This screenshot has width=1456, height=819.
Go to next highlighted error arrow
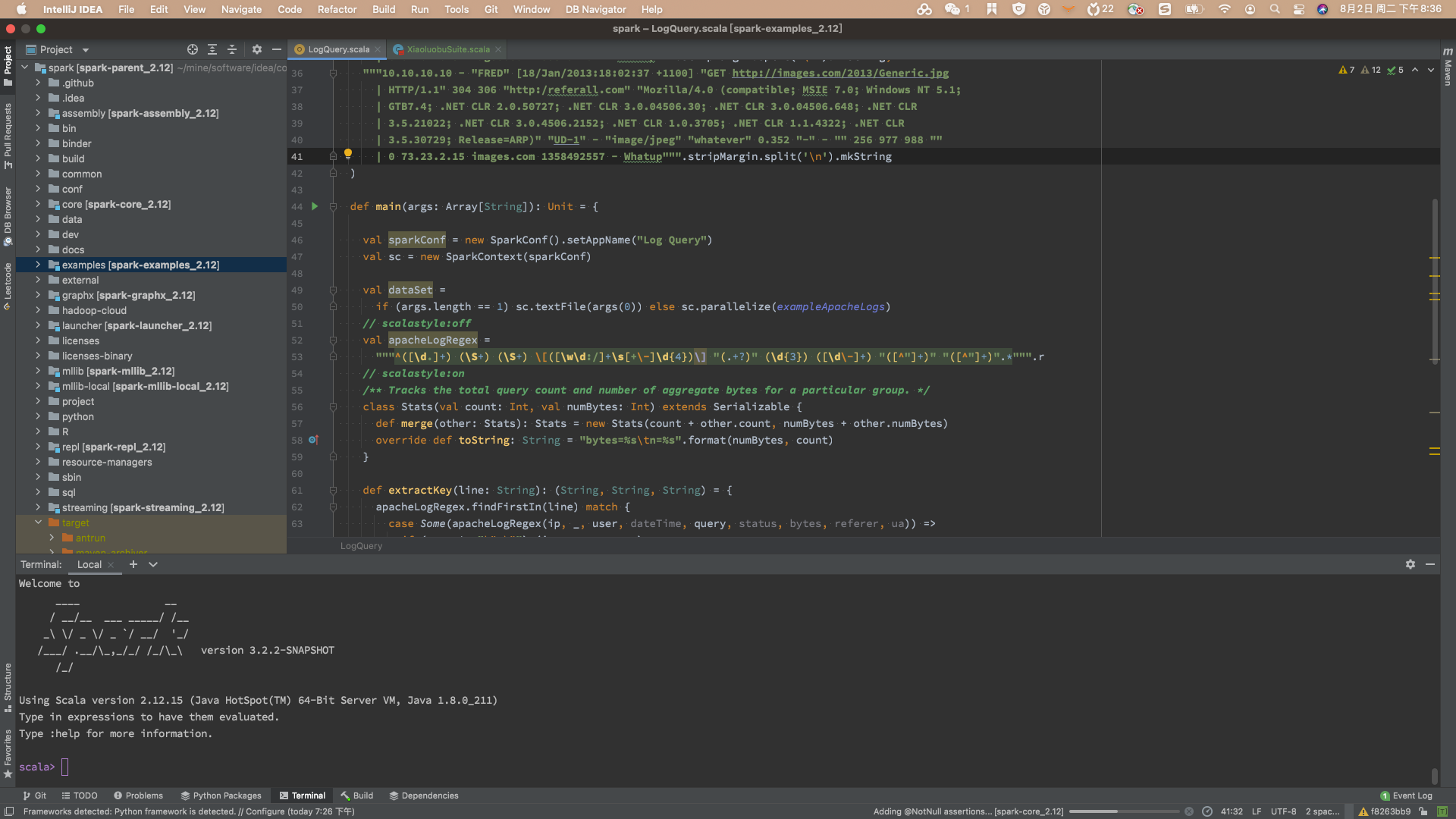(x=1431, y=70)
